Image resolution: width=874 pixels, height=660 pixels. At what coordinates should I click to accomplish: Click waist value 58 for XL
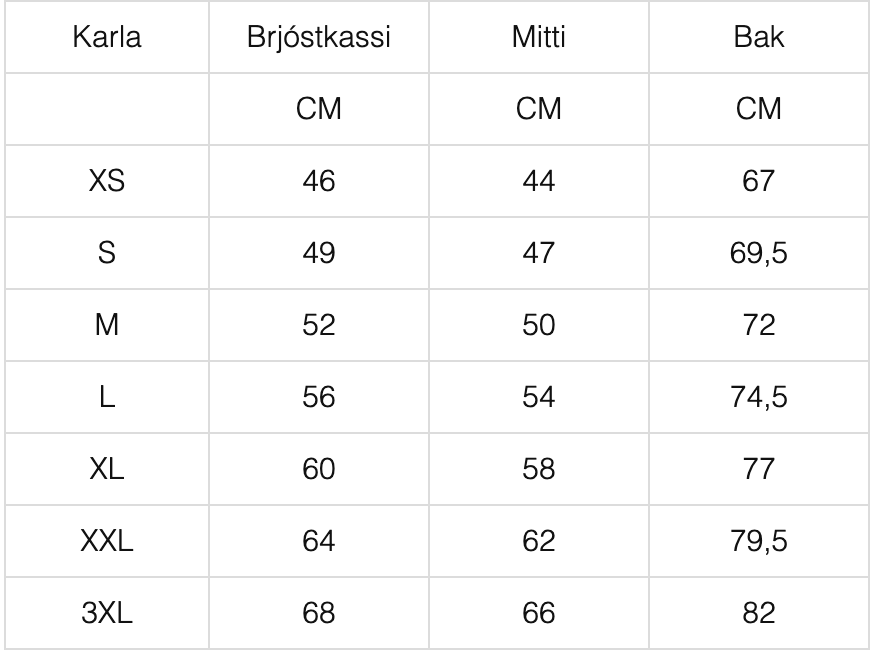pos(538,469)
